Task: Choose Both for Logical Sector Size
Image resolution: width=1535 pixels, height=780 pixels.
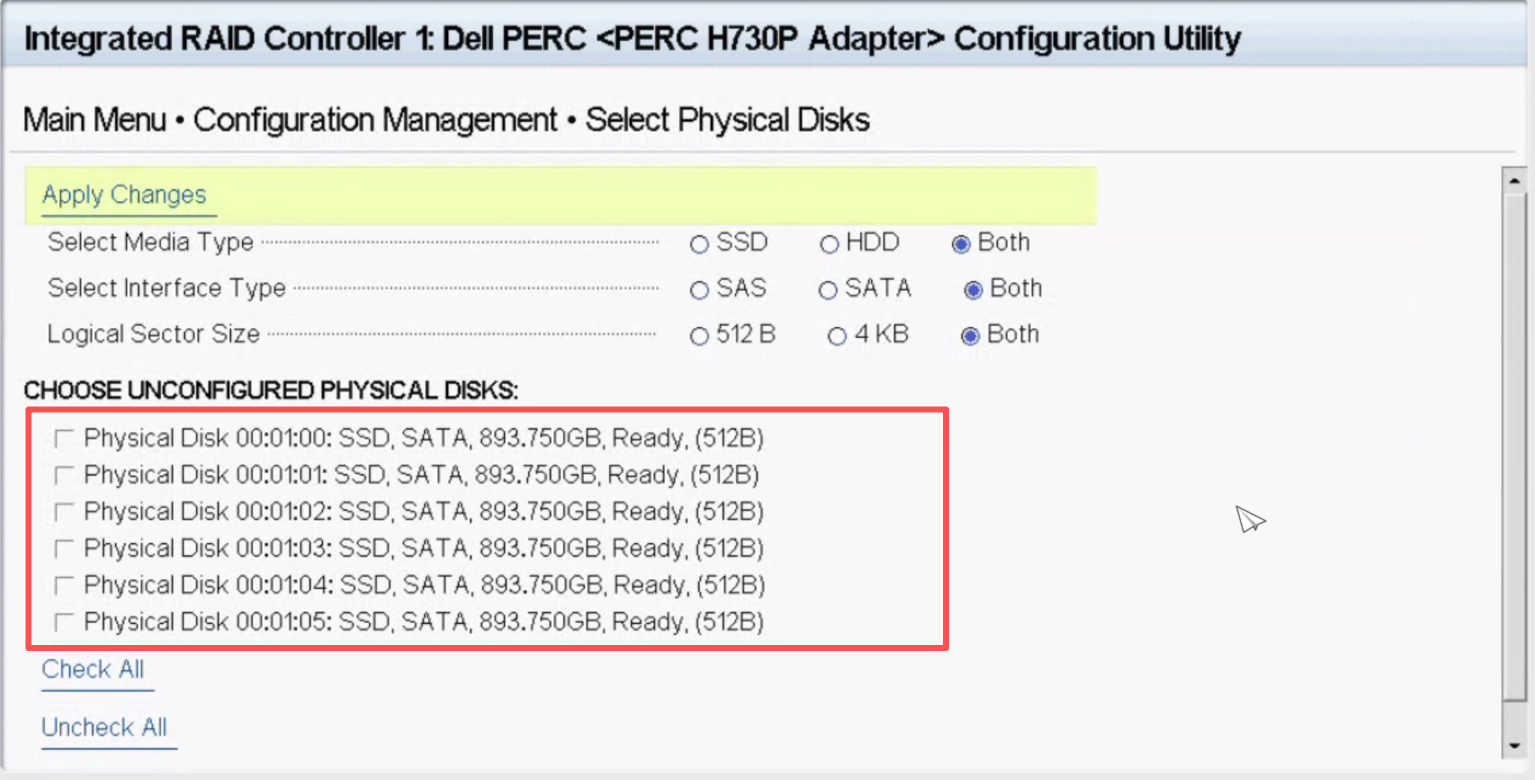Action: [x=969, y=336]
